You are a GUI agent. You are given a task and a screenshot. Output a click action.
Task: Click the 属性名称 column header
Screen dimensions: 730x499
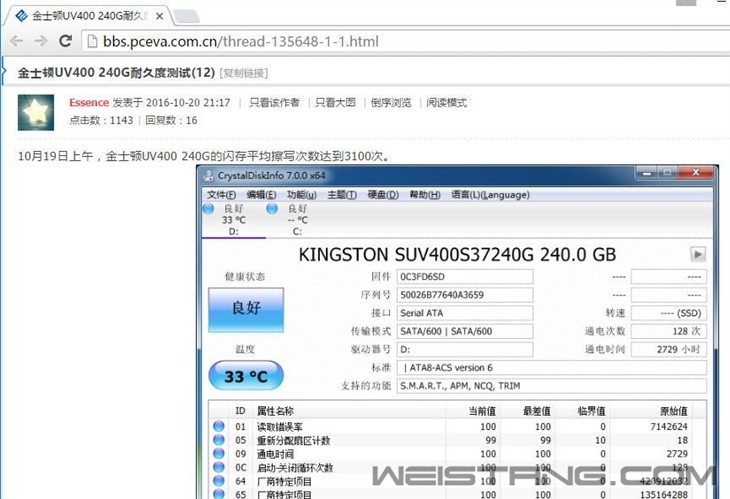coord(275,411)
